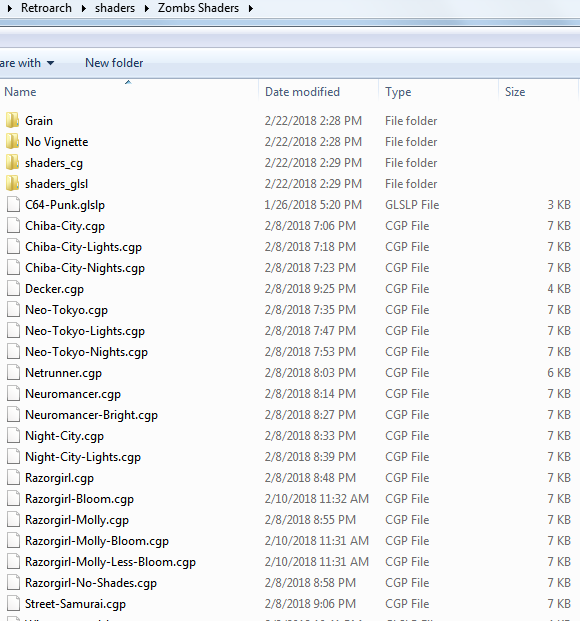Click file icon for Chiba-City-Nights.cgp
Screen dimensions: 580x621
pos(13,267)
